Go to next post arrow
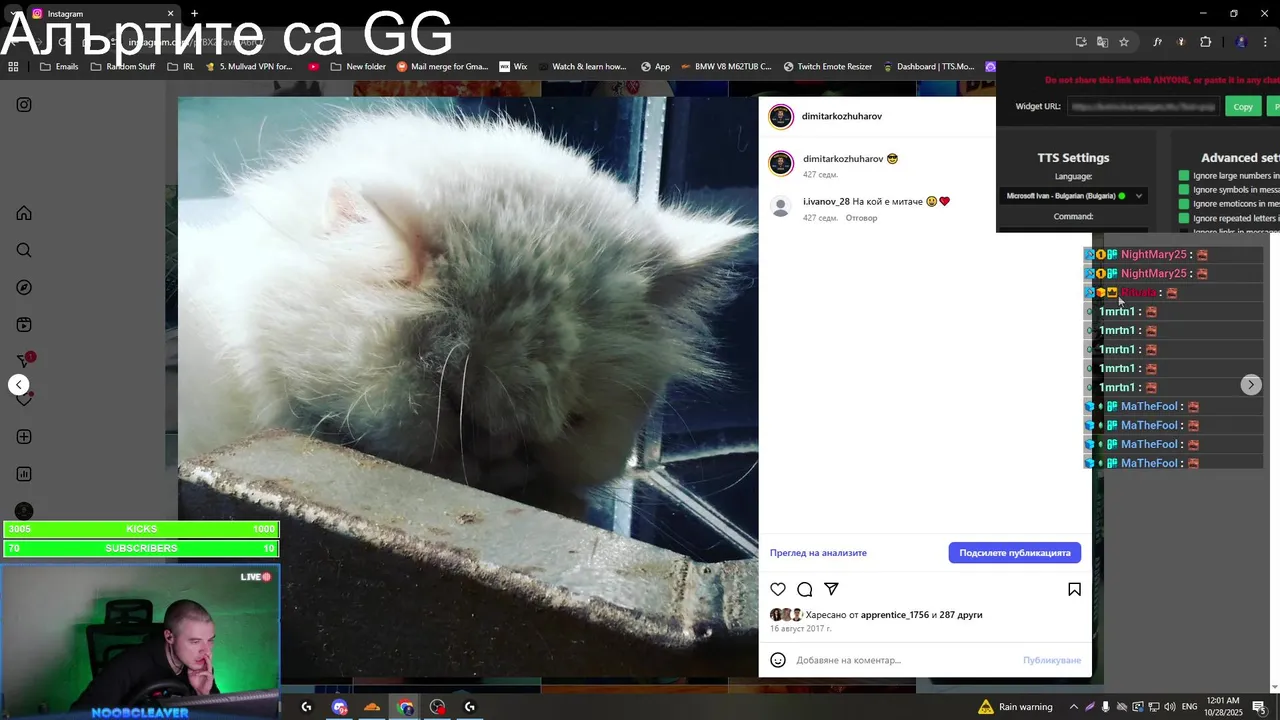Screen dimensions: 1280x720 (x=1250, y=385)
